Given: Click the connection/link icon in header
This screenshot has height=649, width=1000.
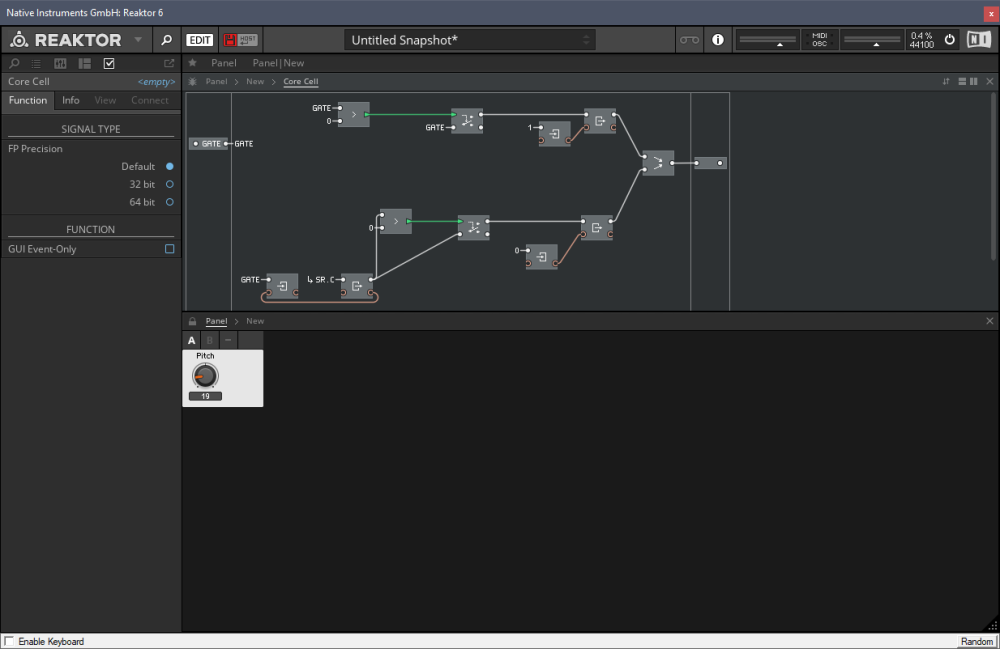Looking at the screenshot, I should click(x=689, y=40).
